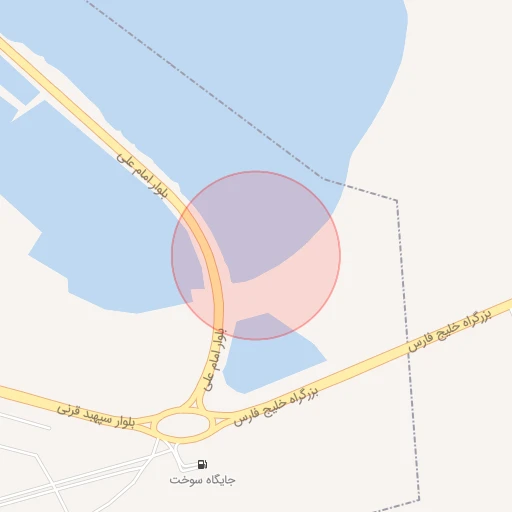Click the pink land strip inside the red circle
512x512 pixels.
pyautogui.click(x=277, y=293)
